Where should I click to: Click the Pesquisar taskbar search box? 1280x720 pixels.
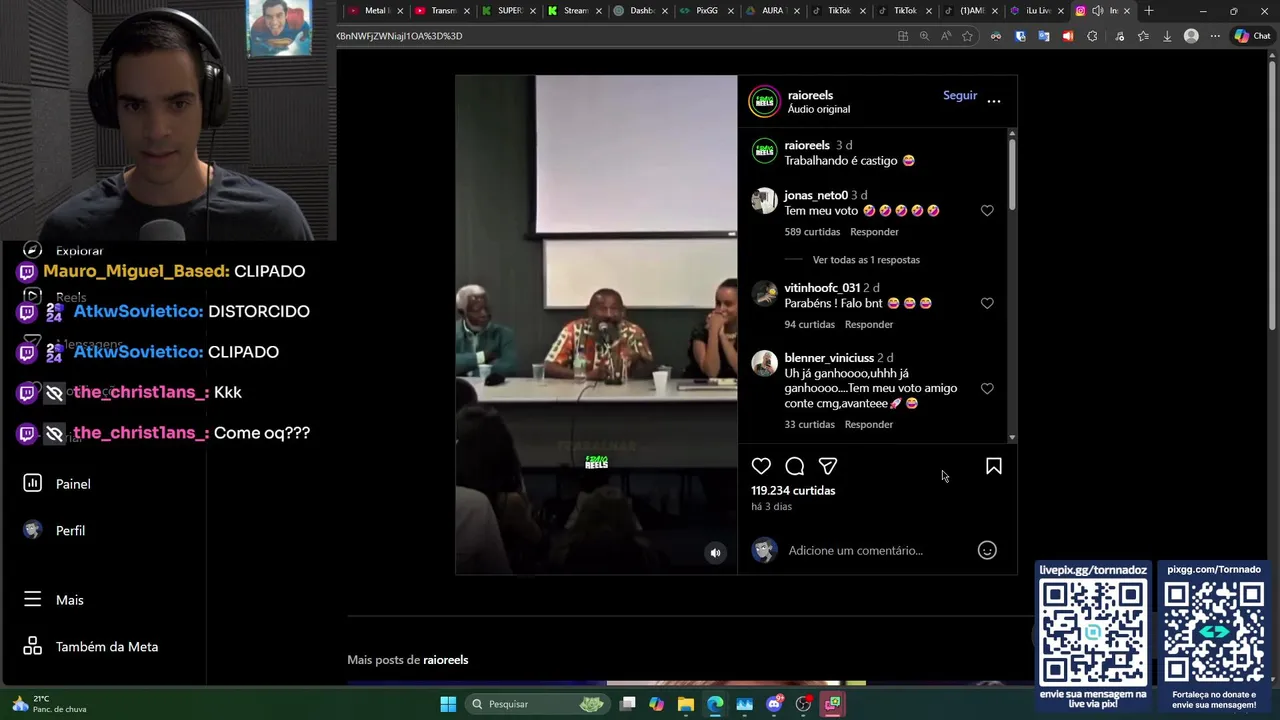[538, 704]
